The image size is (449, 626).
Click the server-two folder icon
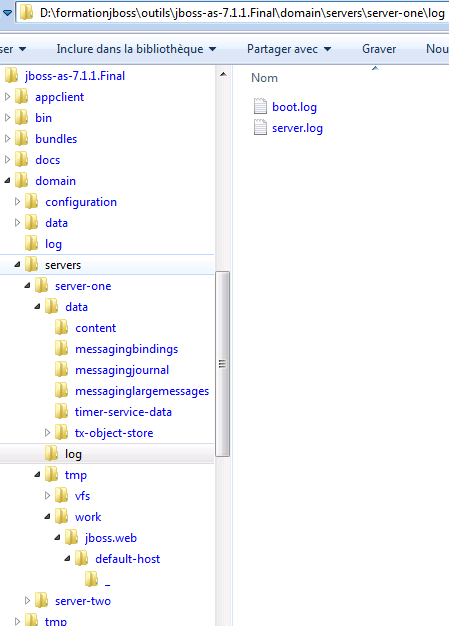pos(42,601)
